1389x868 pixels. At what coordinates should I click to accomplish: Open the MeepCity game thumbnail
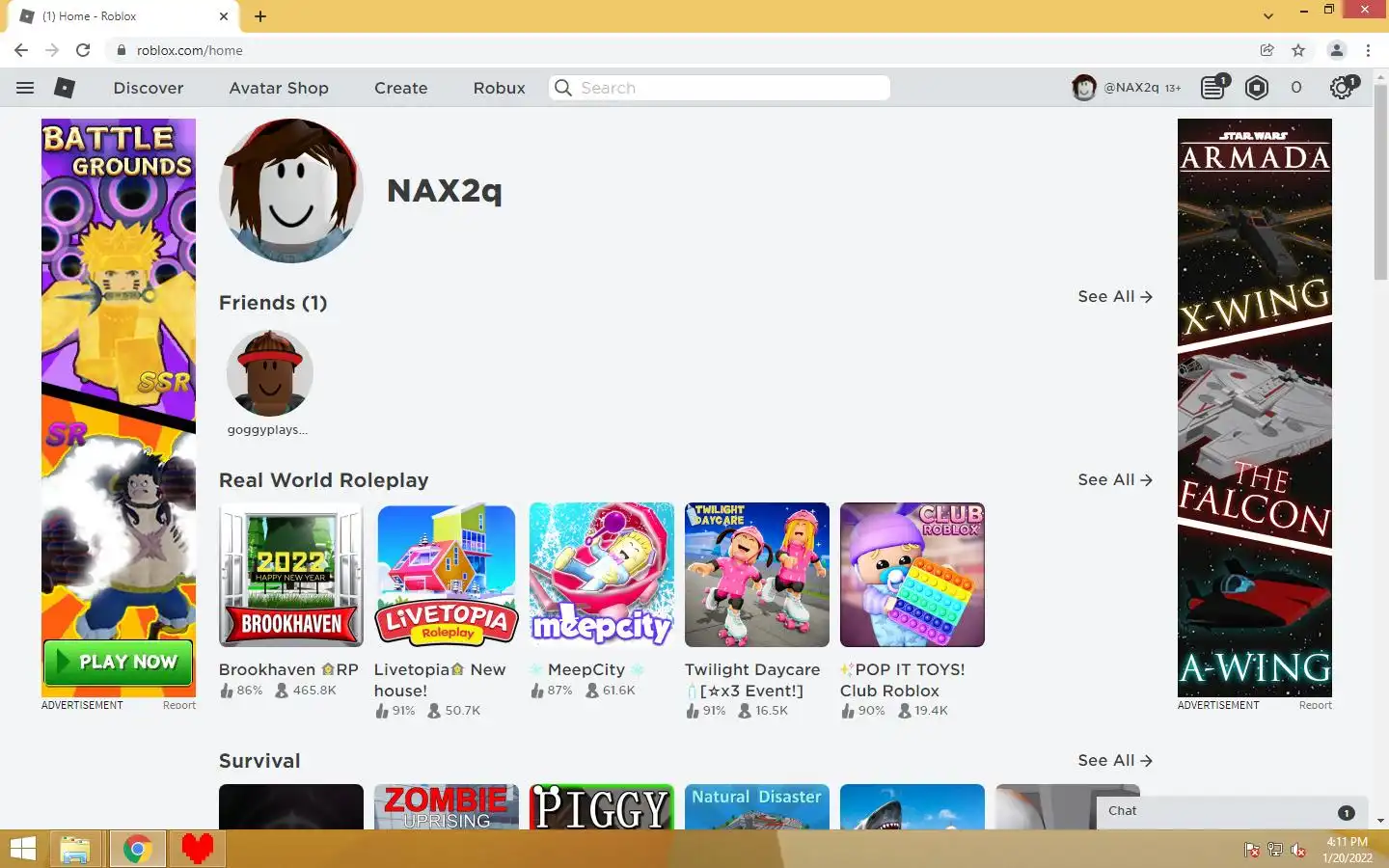(x=602, y=575)
